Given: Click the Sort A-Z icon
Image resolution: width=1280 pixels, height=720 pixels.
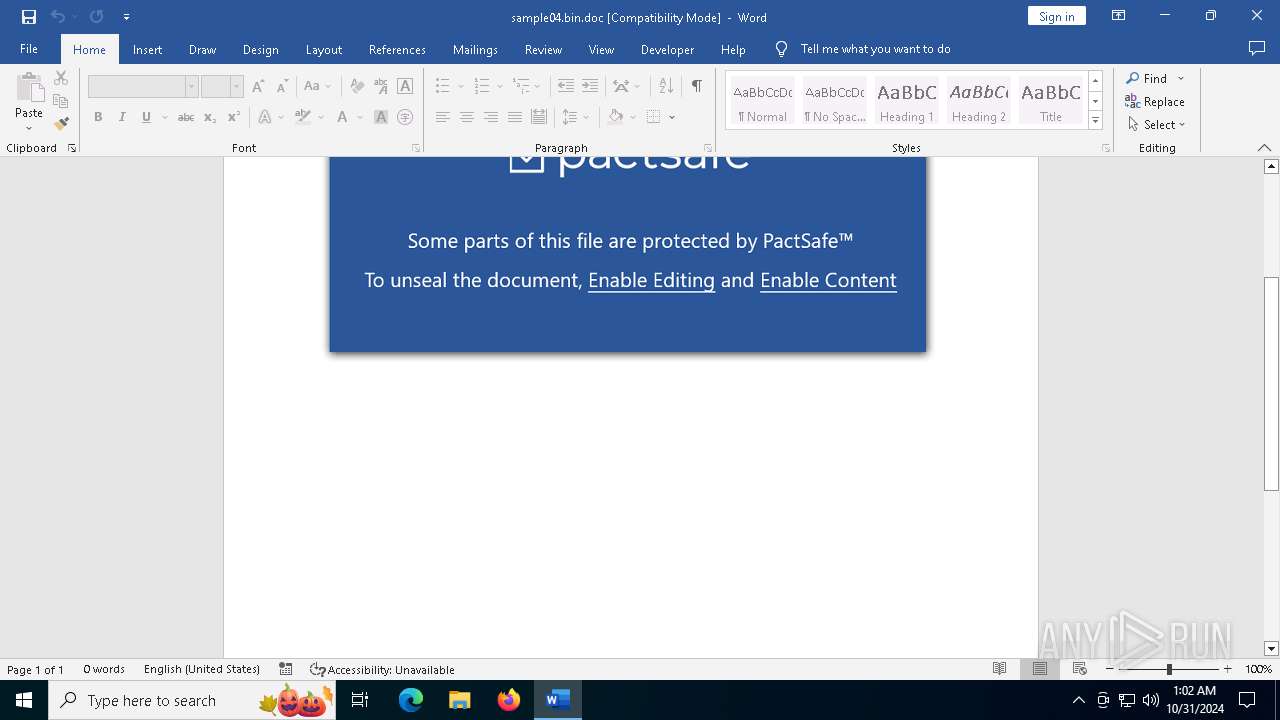Looking at the screenshot, I should pos(666,86).
